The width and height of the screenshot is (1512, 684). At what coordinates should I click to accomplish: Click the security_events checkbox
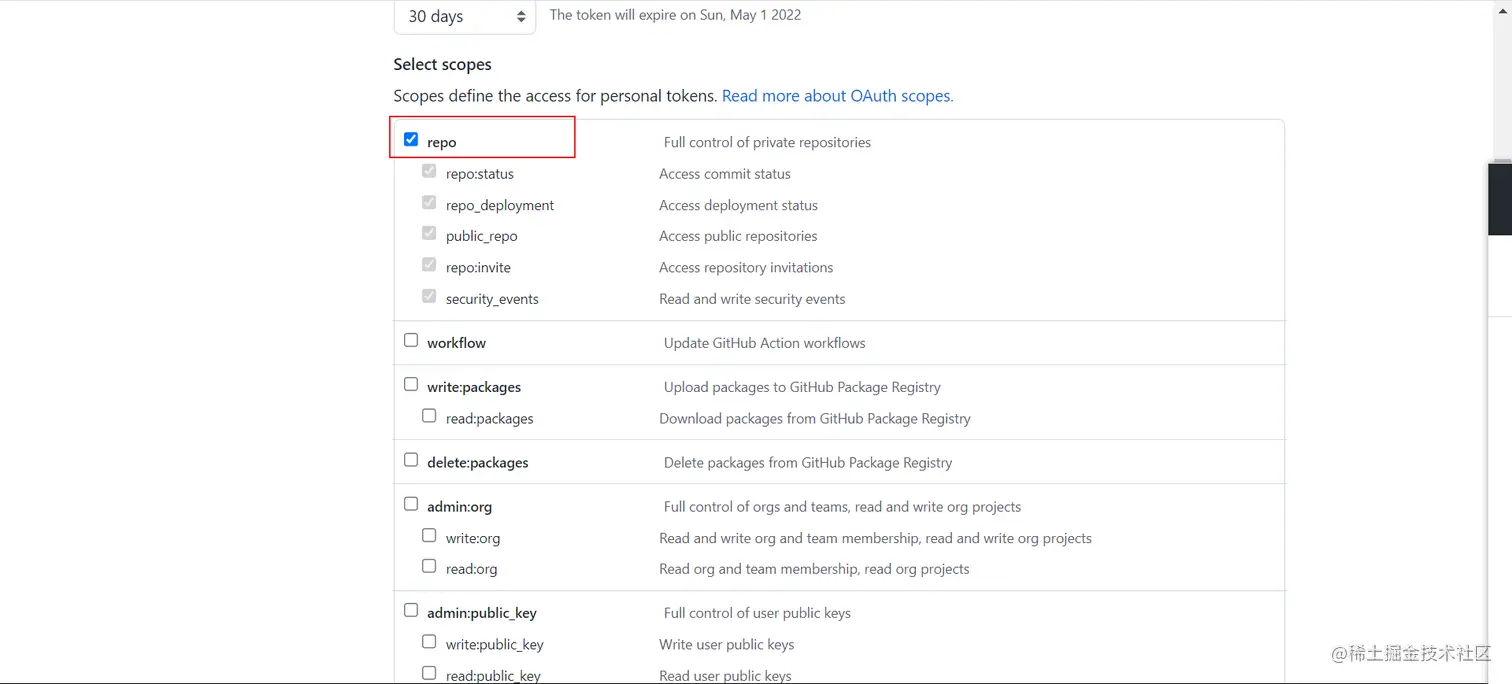(x=429, y=297)
